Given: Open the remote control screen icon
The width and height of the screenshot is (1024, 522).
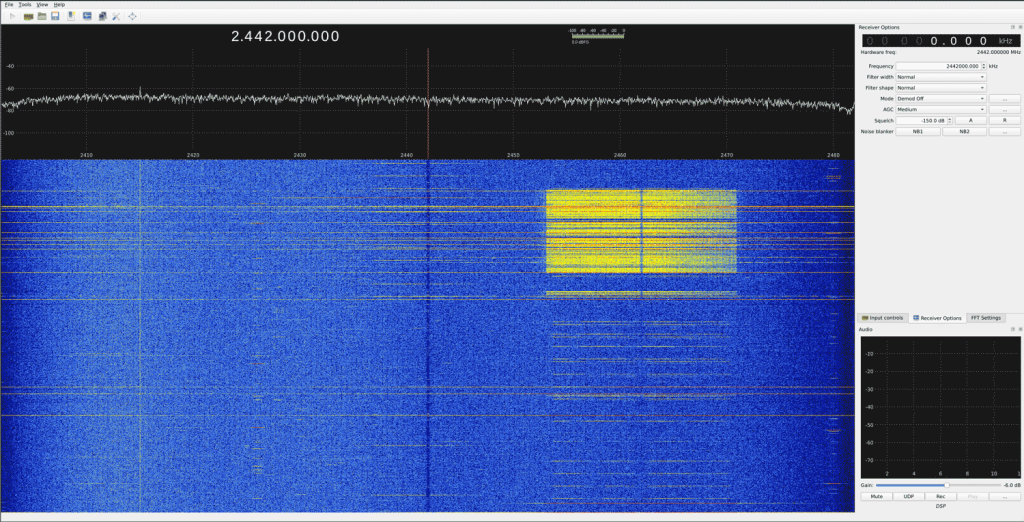Looking at the screenshot, I should pyautogui.click(x=87, y=16).
